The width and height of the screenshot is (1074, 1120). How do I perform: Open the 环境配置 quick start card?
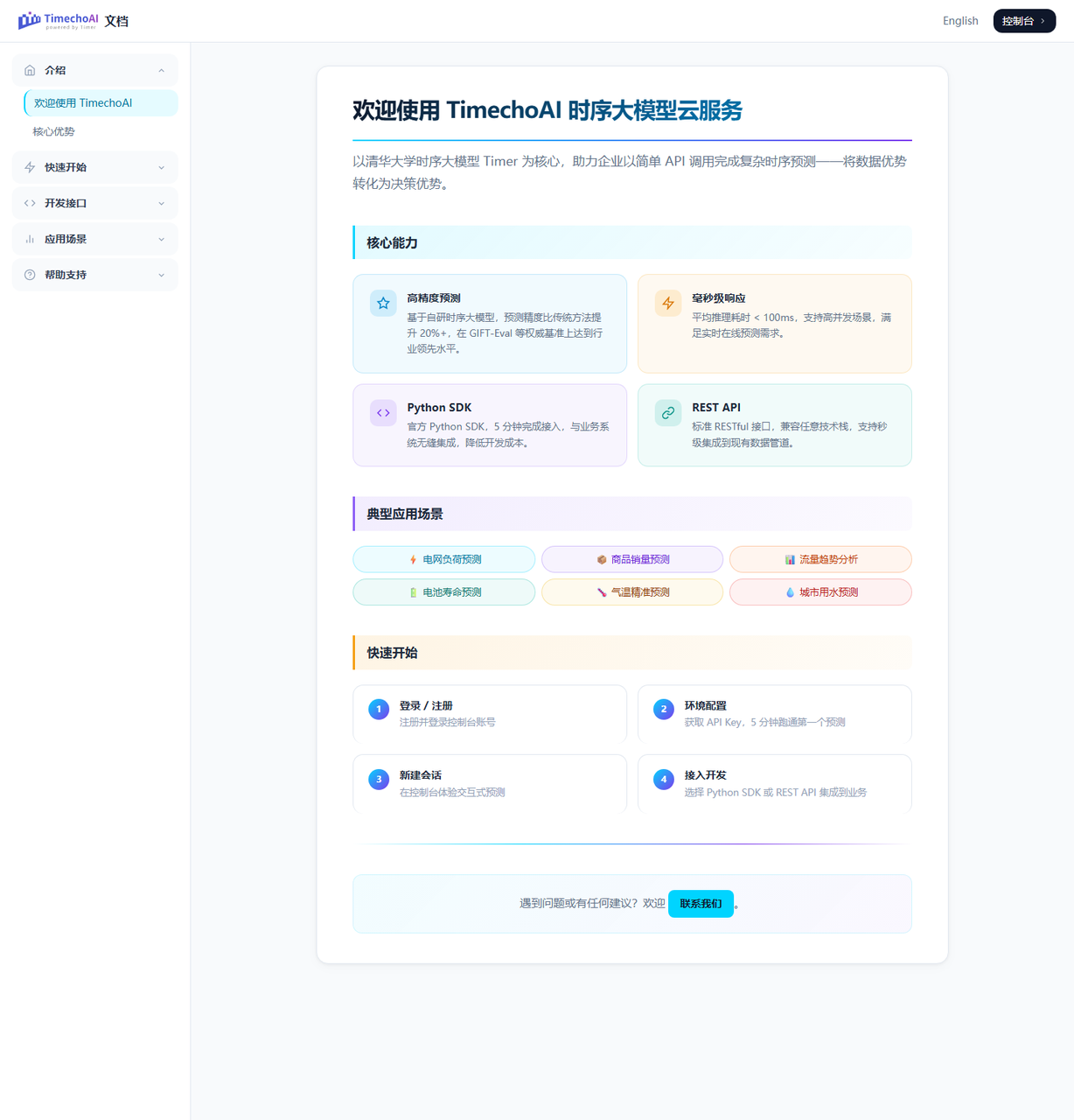(775, 713)
